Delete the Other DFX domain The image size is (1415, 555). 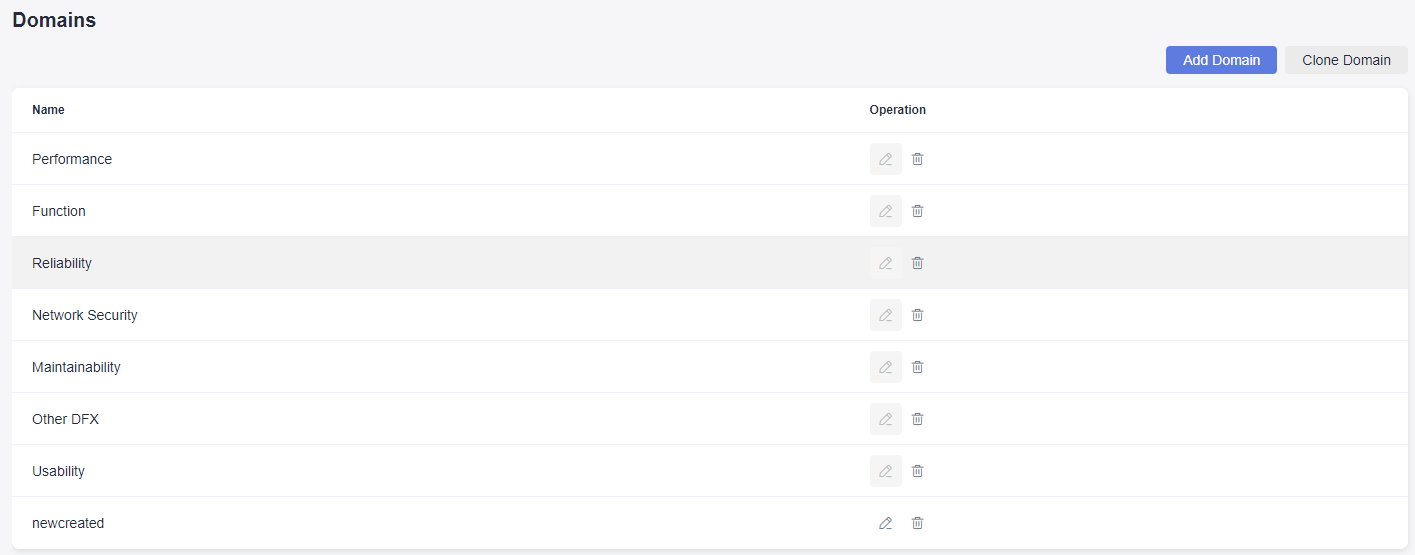[x=918, y=419]
